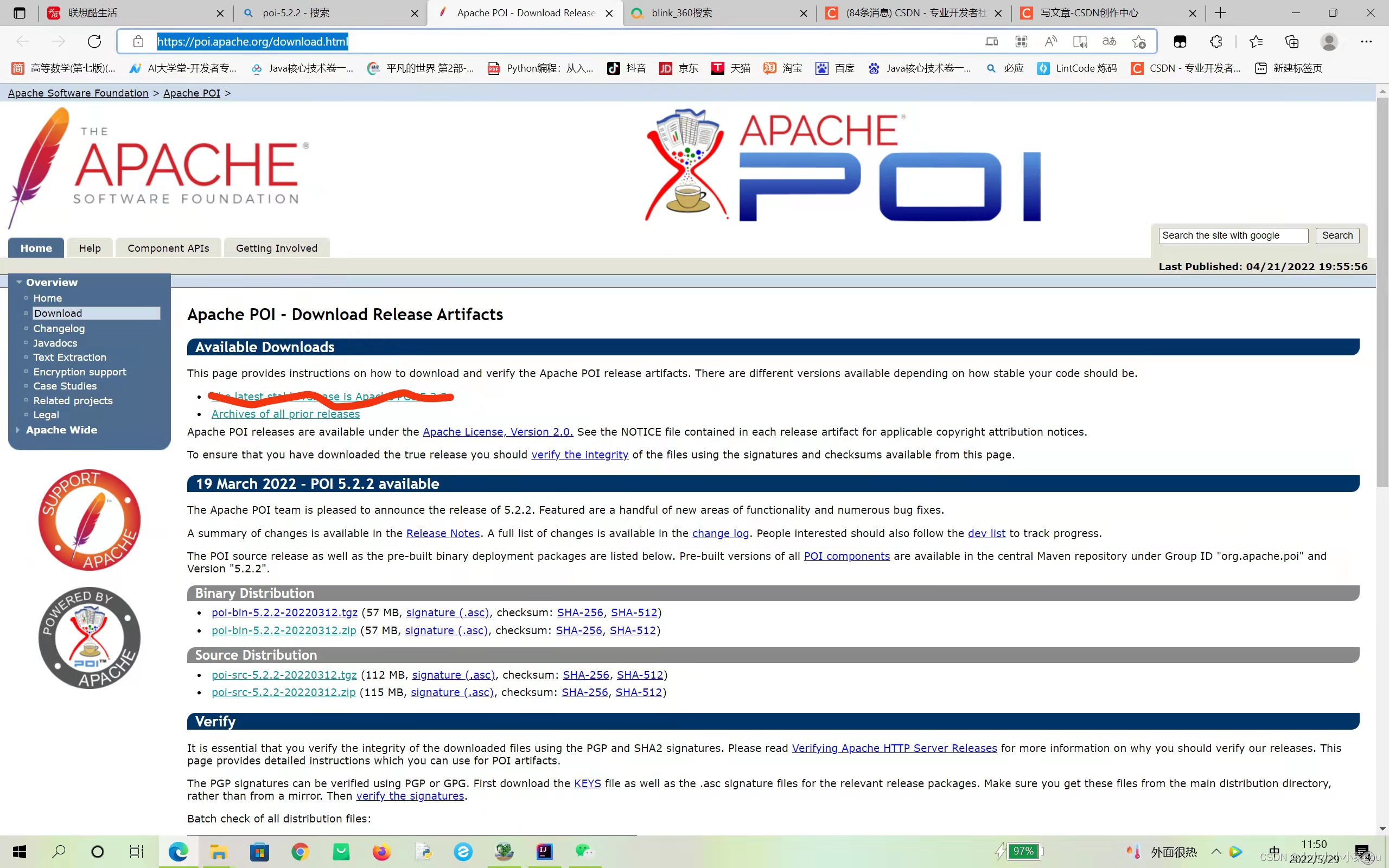Click the Google site search input field
The height and width of the screenshot is (868, 1389).
pyautogui.click(x=1232, y=235)
